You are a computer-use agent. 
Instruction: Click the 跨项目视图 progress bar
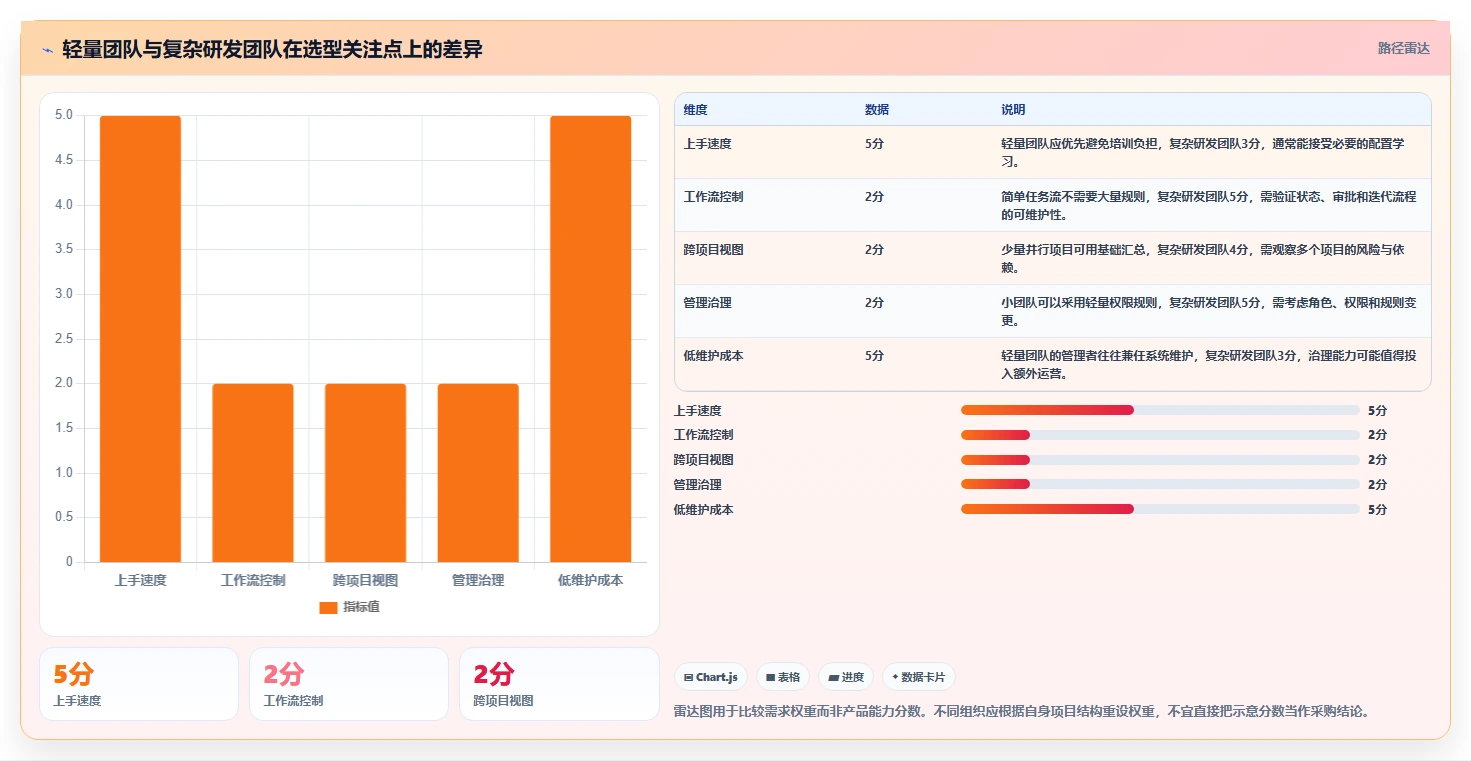pos(1160,460)
